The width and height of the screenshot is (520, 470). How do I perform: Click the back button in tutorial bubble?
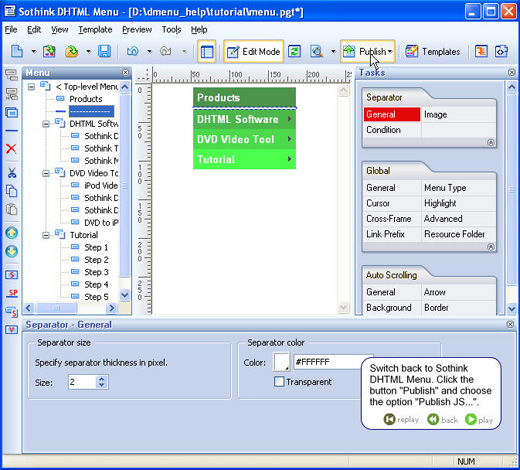pyautogui.click(x=443, y=419)
